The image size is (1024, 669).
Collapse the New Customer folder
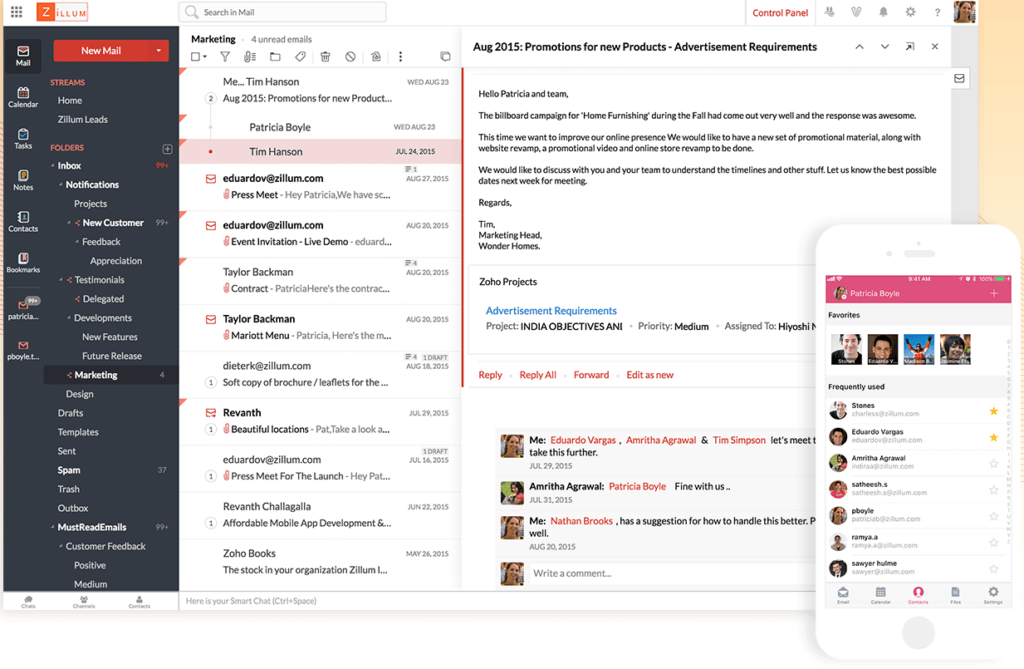(69, 223)
